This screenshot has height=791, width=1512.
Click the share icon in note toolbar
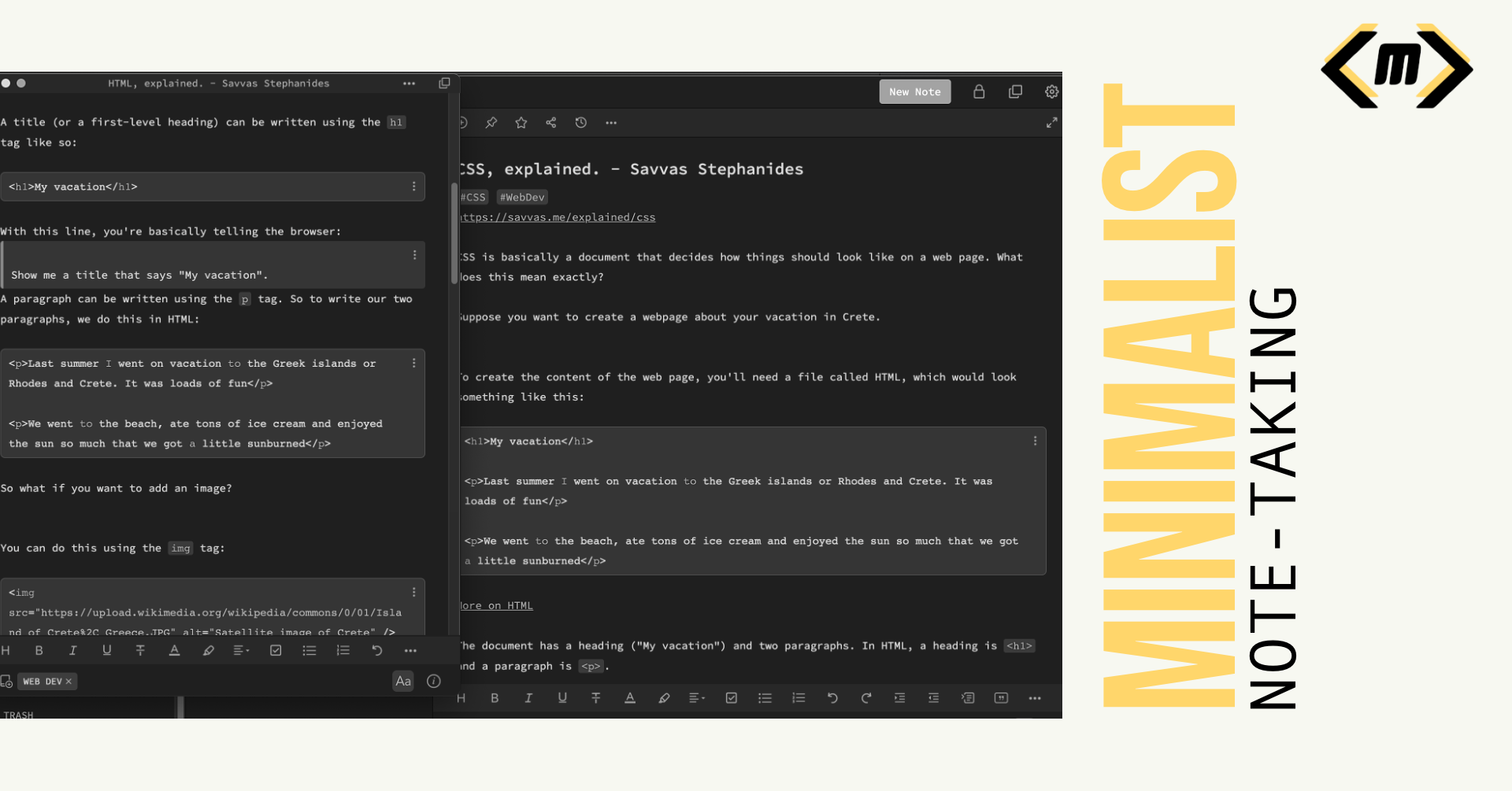pos(551,123)
